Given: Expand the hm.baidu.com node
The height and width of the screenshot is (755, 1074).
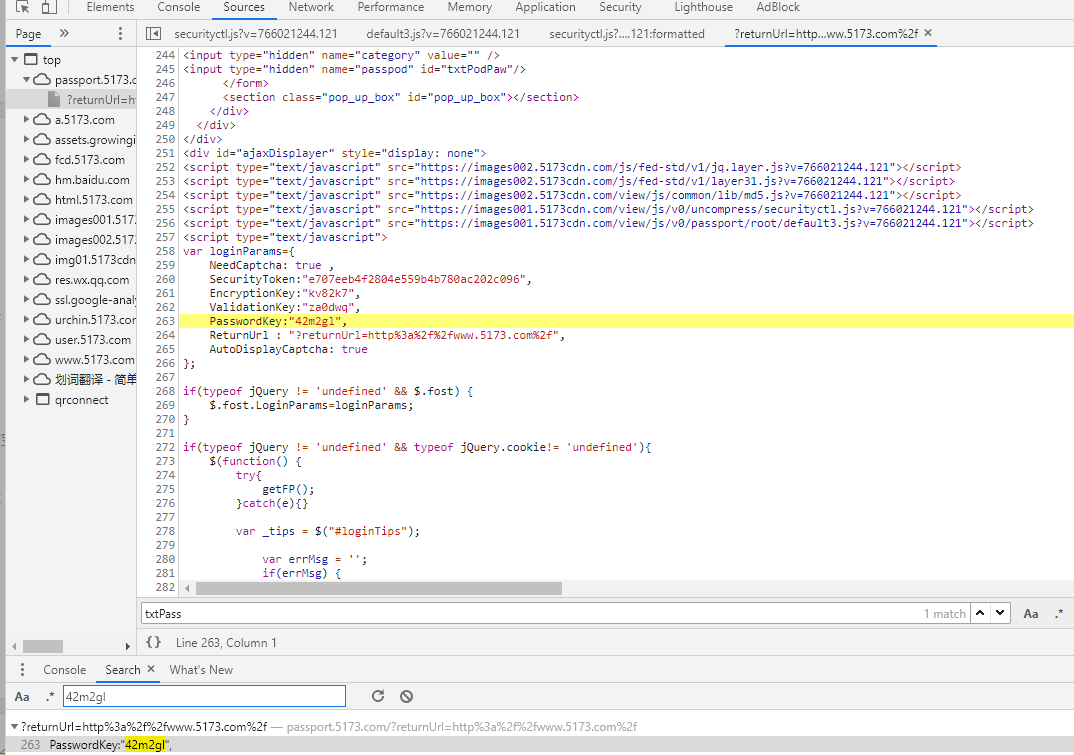Looking at the screenshot, I should [26, 180].
